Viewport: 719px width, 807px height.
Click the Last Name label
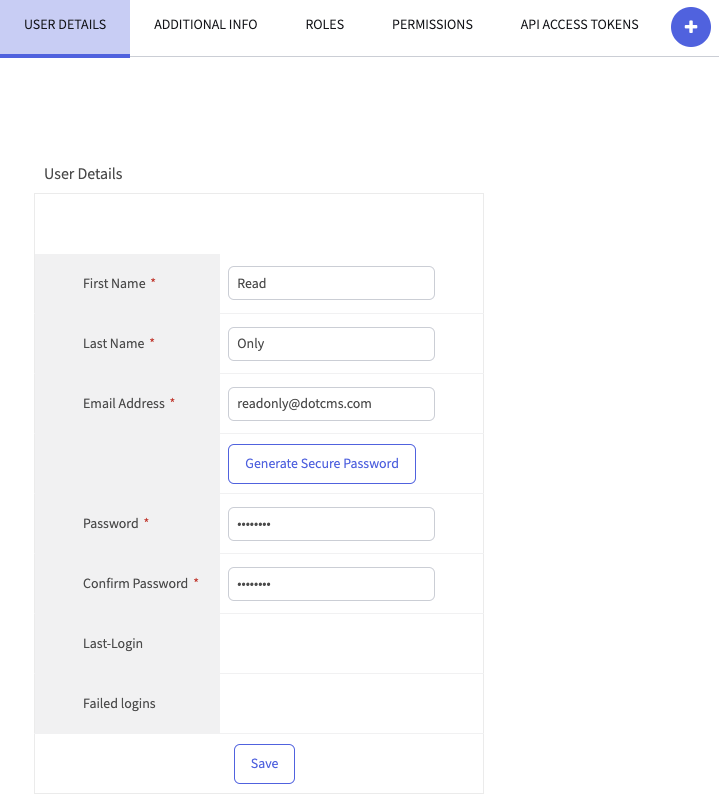coord(113,343)
